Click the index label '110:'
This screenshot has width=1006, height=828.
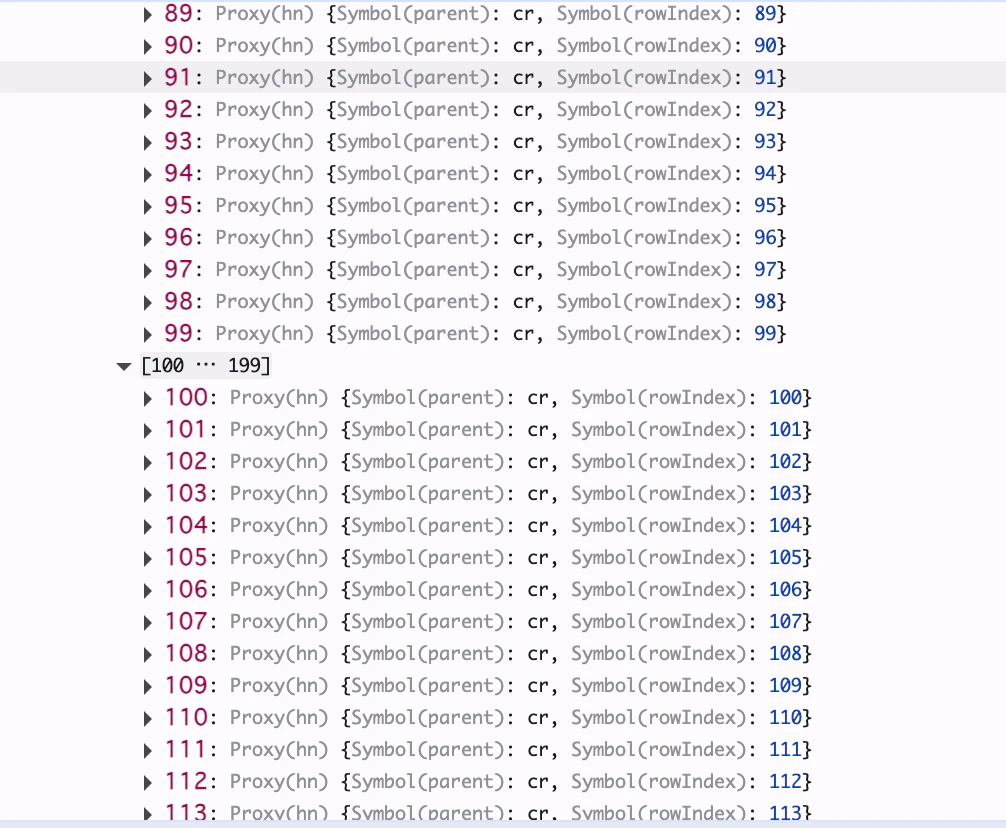[x=191, y=718]
